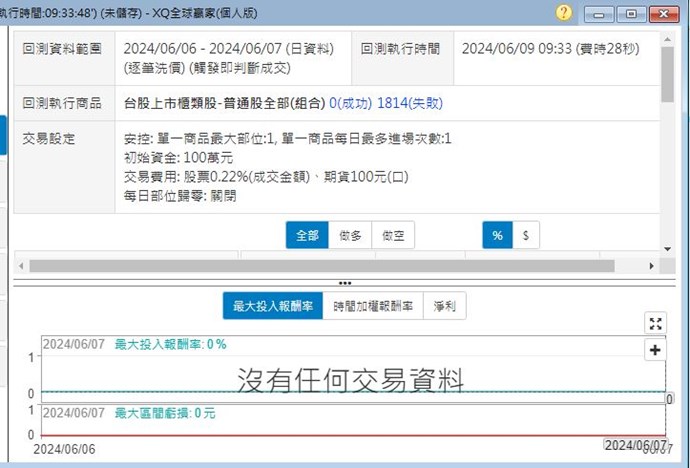The height and width of the screenshot is (468, 690).
Task: Switch filter to 做空 trades
Action: tap(392, 235)
